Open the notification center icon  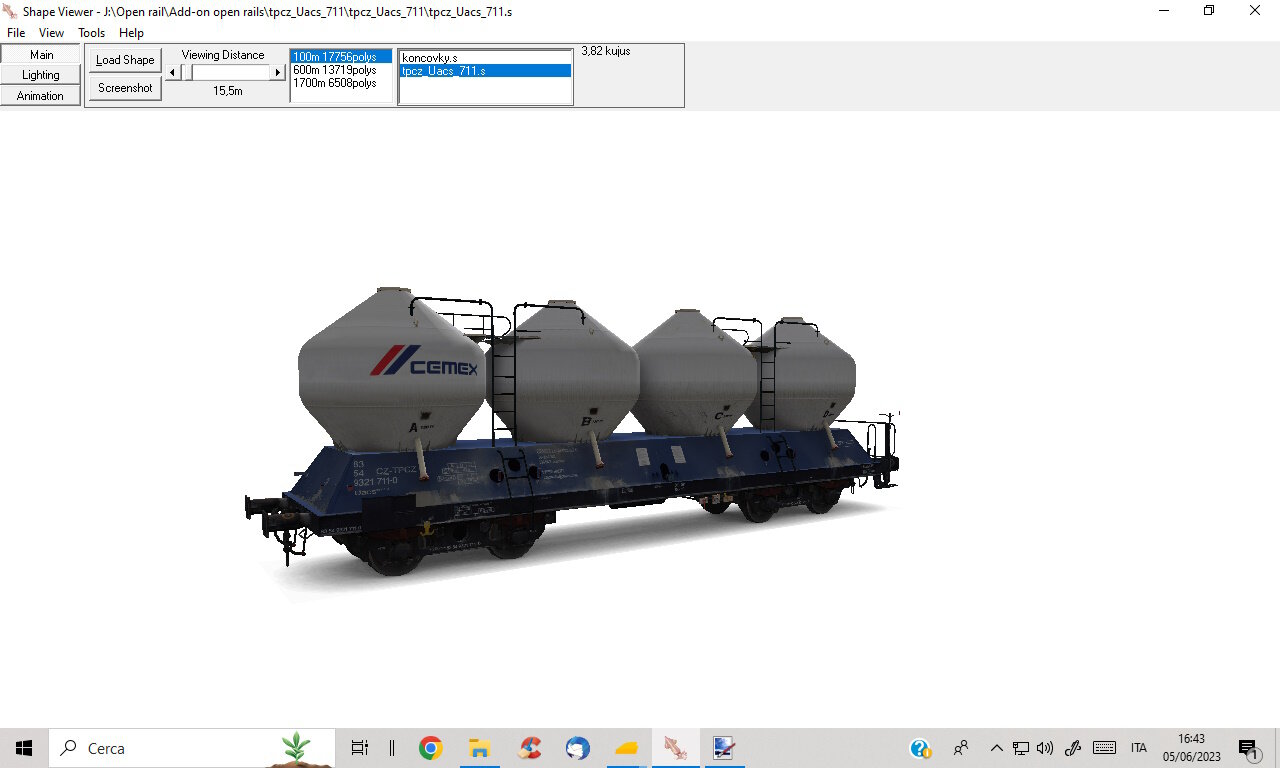point(1248,748)
